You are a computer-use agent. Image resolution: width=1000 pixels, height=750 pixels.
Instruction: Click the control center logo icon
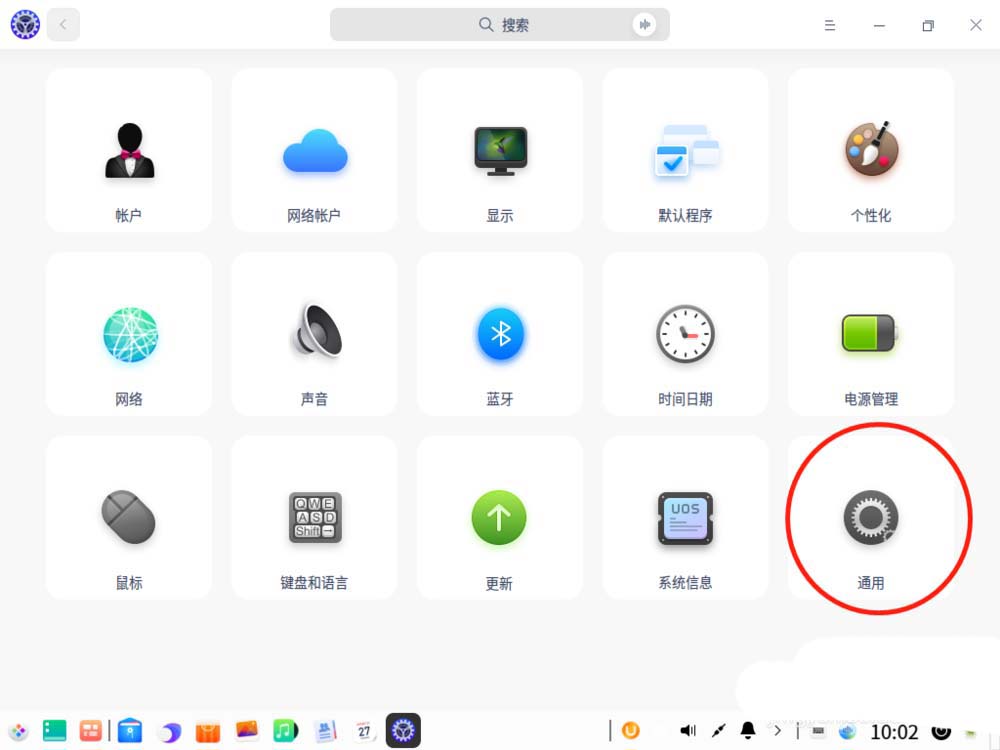tap(25, 25)
